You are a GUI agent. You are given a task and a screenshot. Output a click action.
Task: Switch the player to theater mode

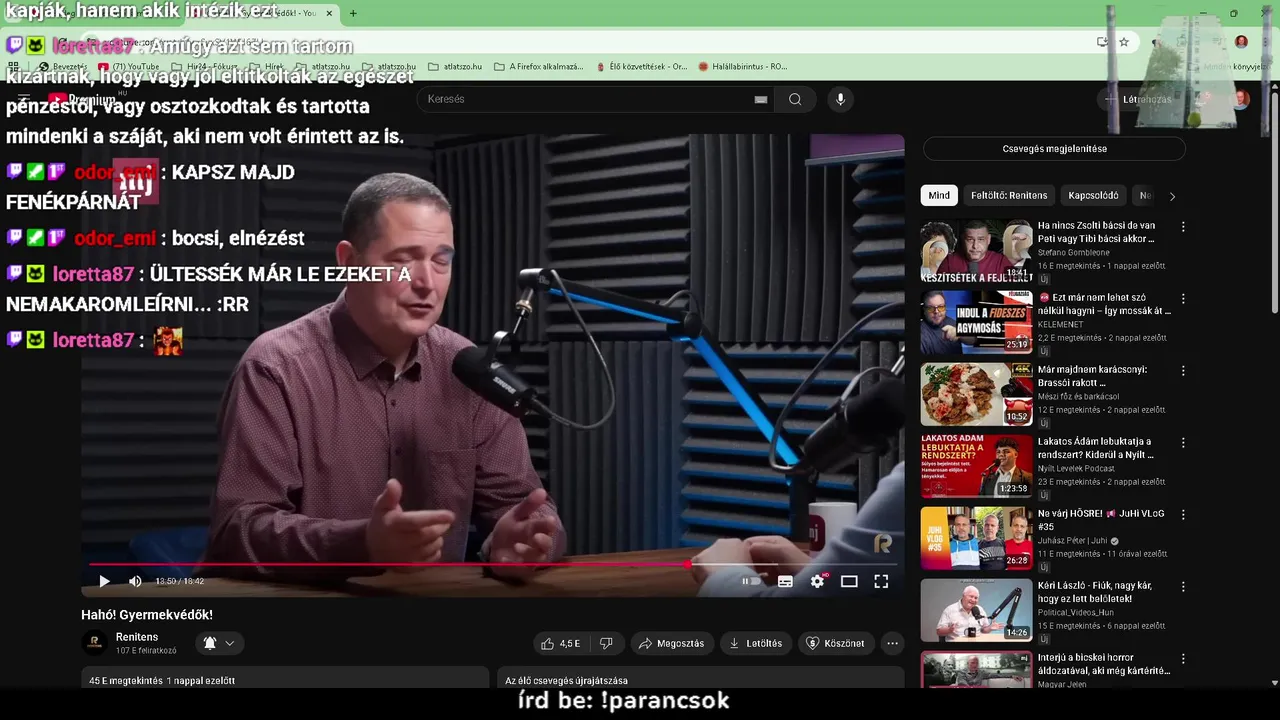(849, 581)
